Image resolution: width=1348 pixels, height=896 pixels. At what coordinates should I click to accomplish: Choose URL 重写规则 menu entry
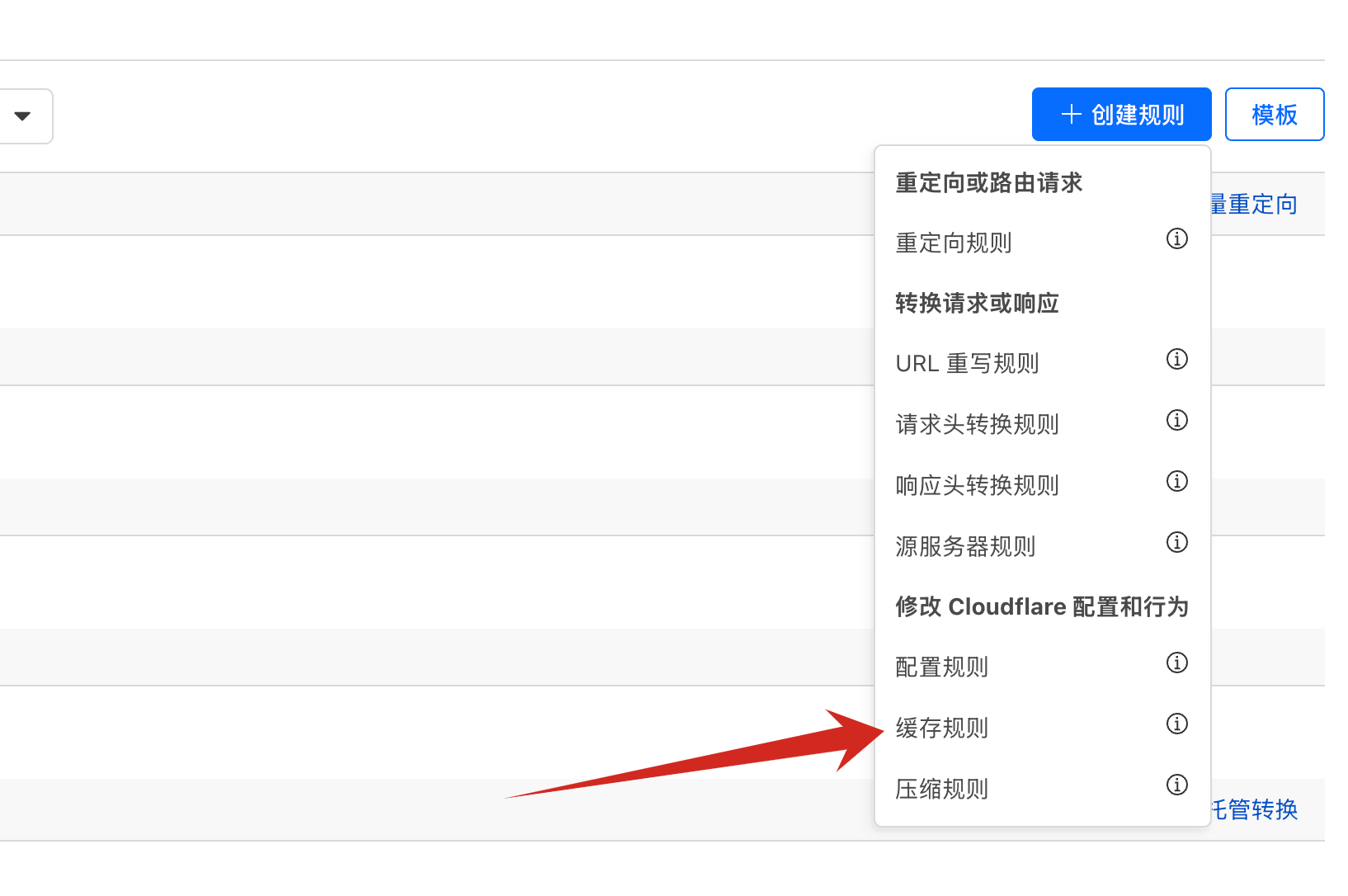[967, 364]
